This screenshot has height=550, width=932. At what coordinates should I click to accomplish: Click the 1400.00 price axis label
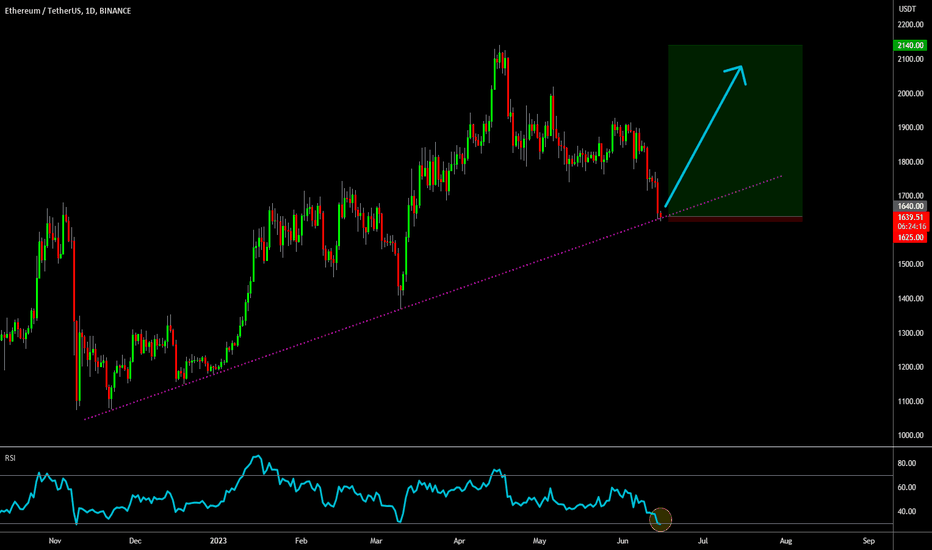(911, 298)
